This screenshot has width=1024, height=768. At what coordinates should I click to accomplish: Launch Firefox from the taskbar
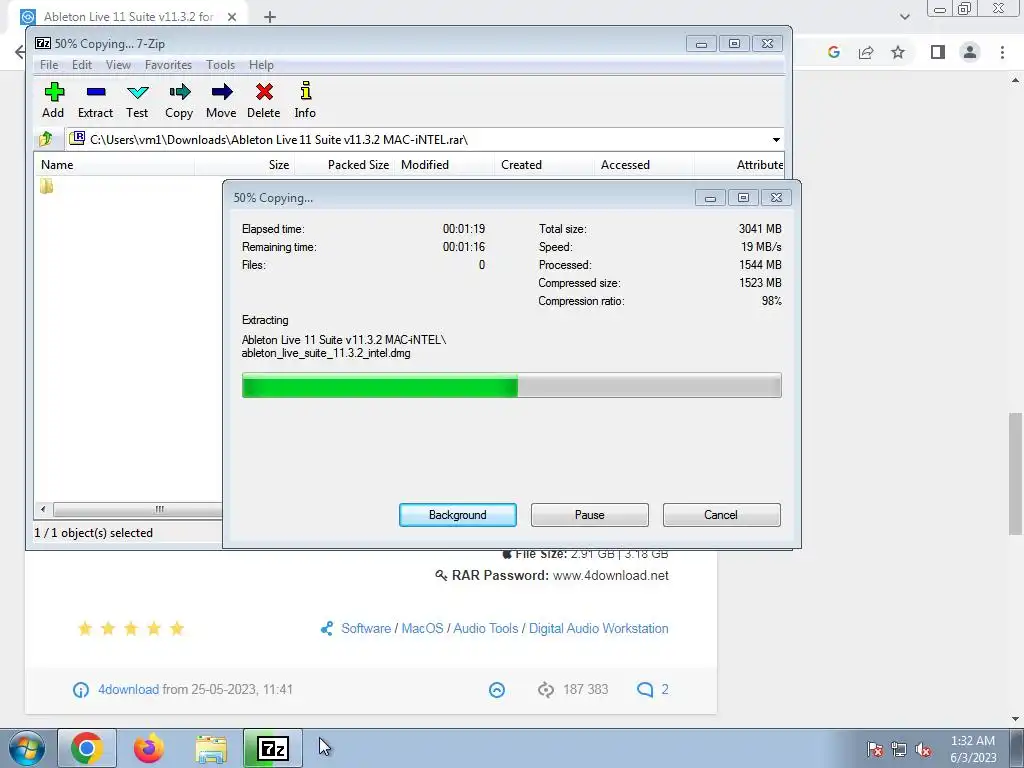coord(149,748)
